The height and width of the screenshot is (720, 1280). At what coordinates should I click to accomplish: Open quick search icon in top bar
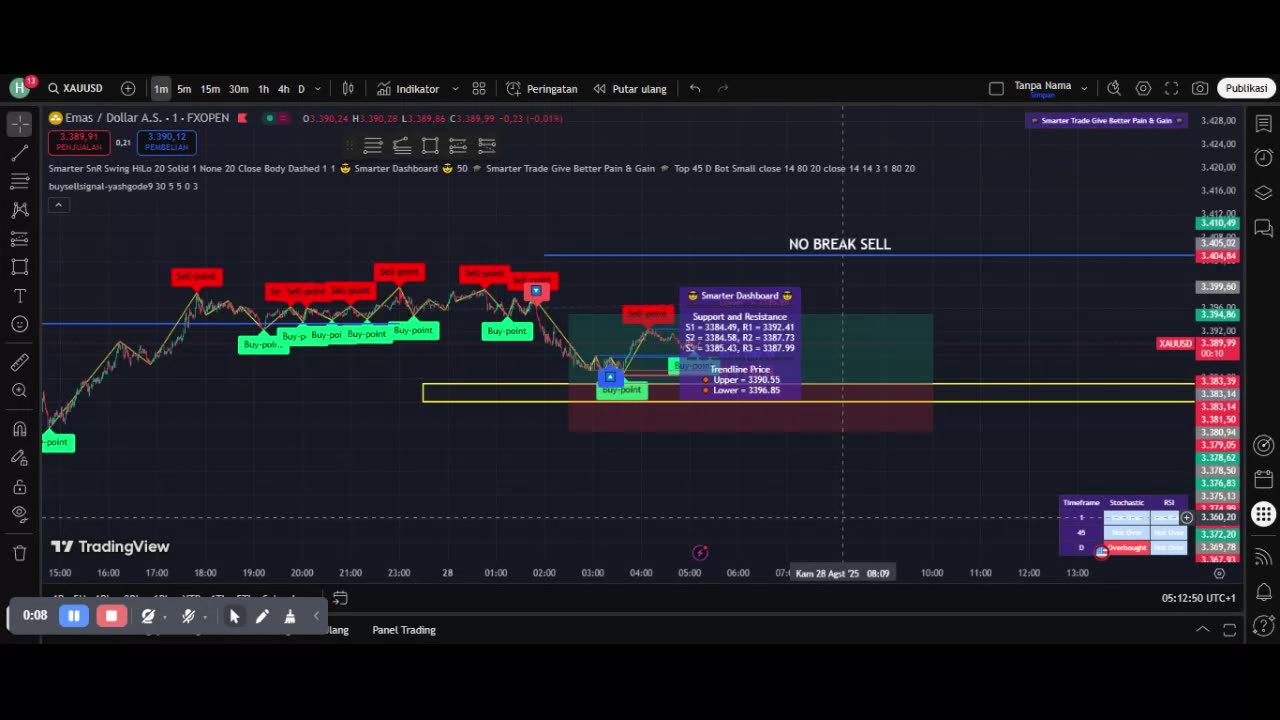[x=1114, y=88]
